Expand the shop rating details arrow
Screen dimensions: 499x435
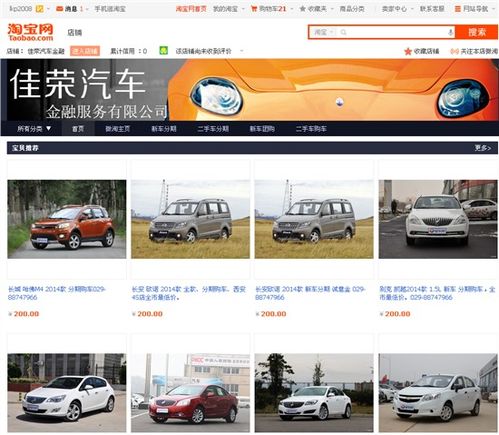tap(242, 51)
